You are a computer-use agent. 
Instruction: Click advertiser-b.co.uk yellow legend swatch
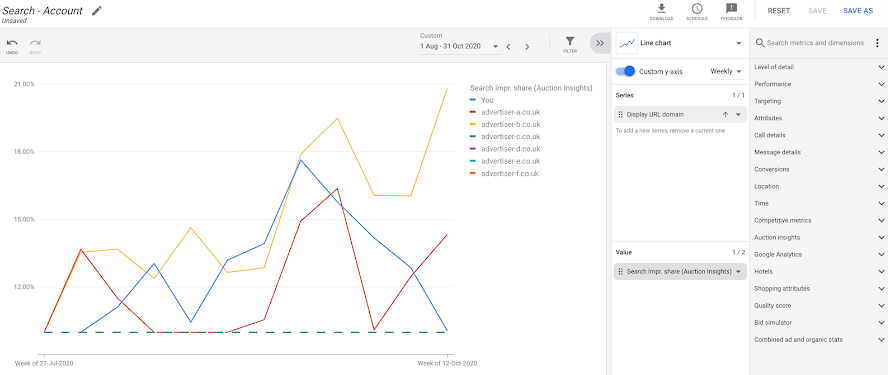coord(473,124)
